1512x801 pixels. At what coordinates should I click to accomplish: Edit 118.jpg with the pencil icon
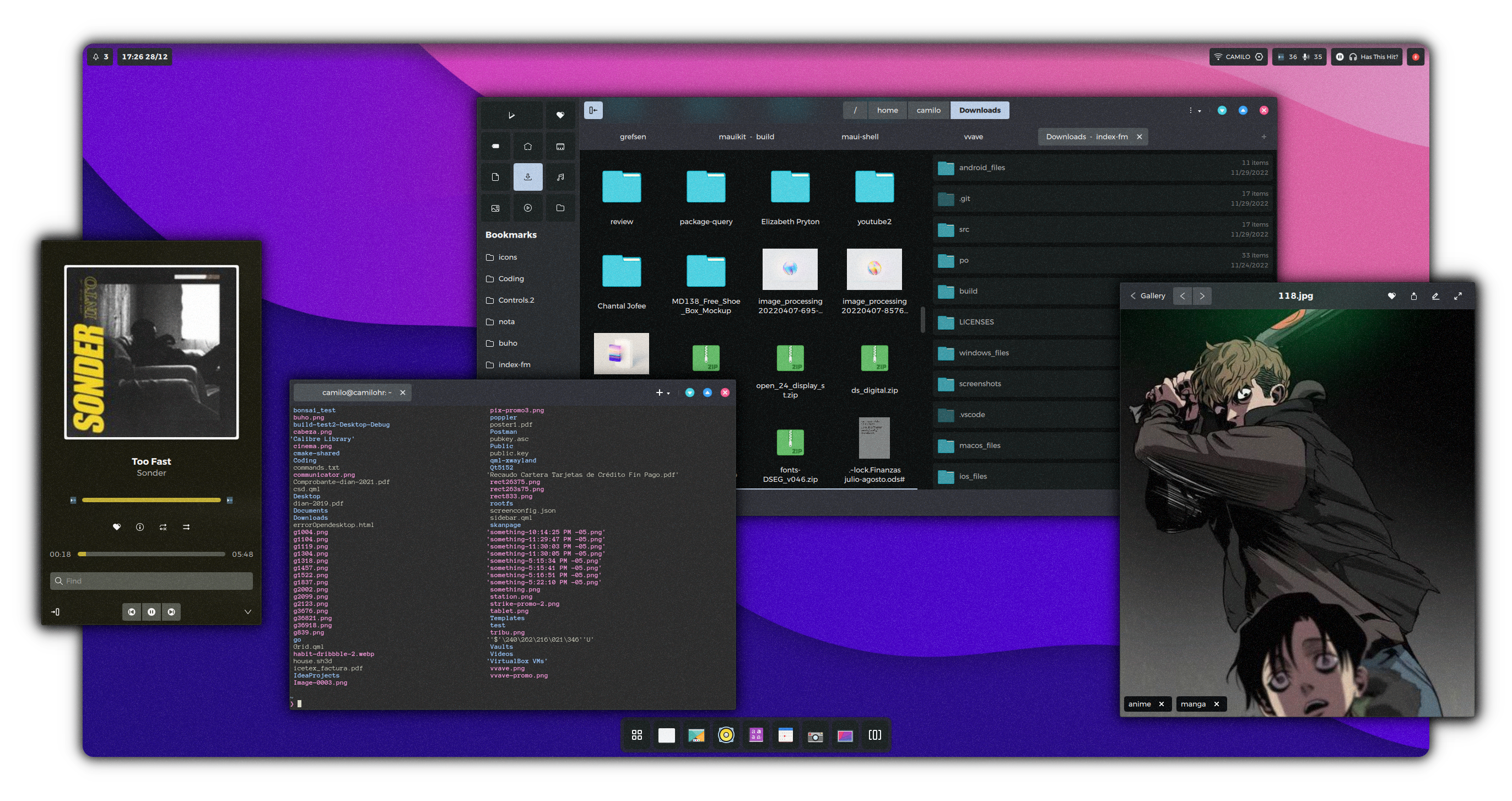(x=1435, y=296)
